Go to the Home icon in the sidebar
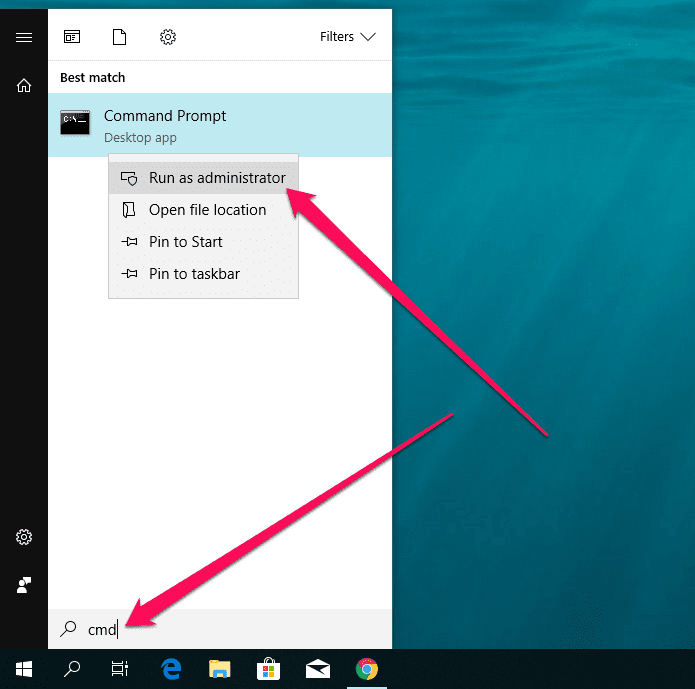The width and height of the screenshot is (695, 689). coord(24,85)
